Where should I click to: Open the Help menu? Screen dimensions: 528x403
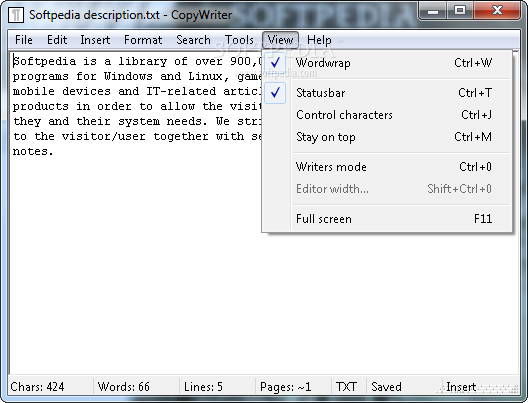319,40
